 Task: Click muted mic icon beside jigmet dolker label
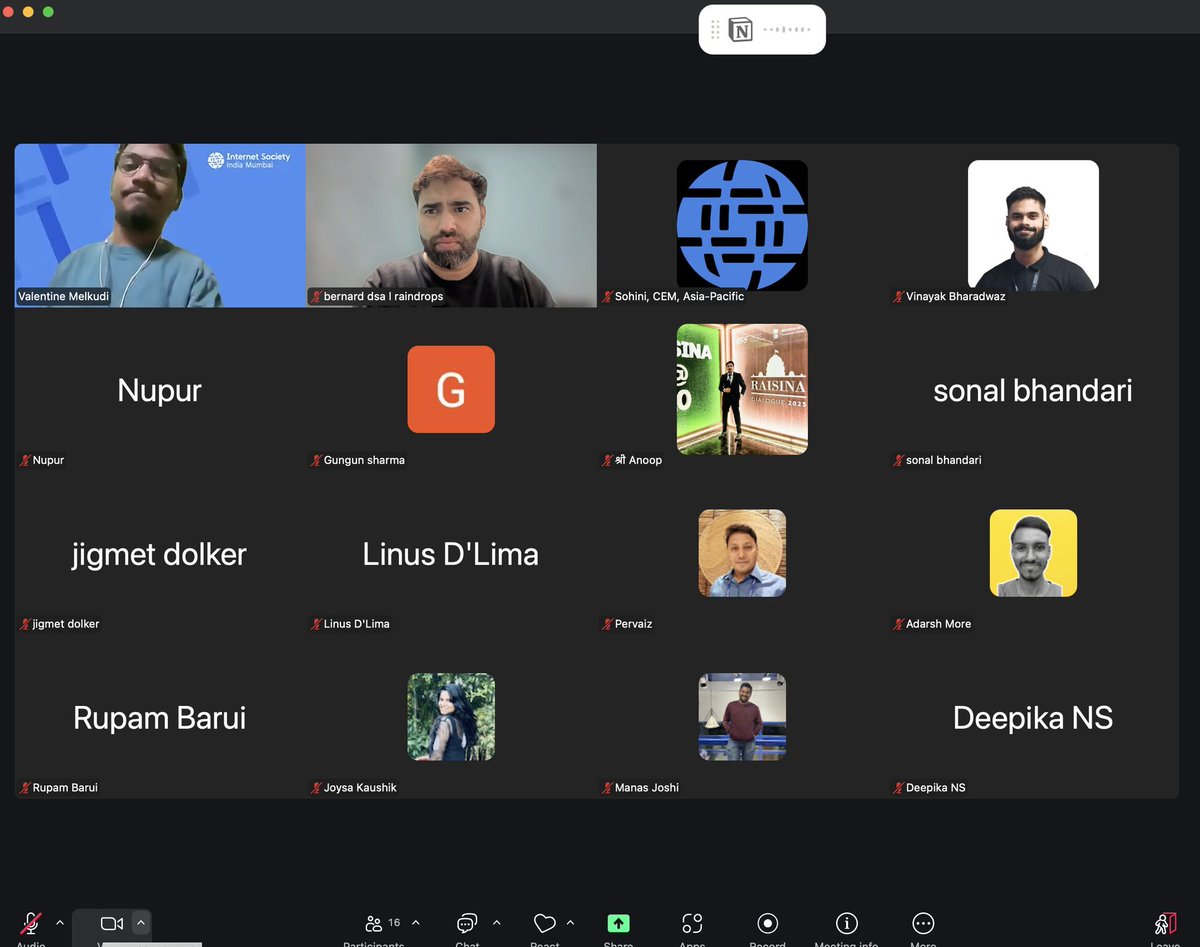coord(25,624)
